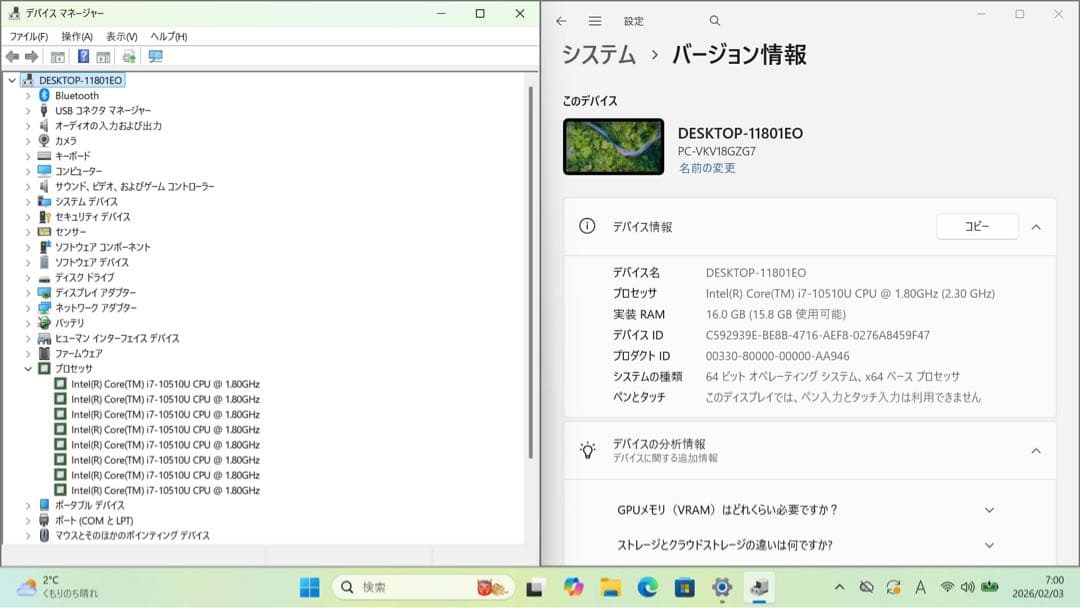Click the scan for hardware changes toolbar icon

click(x=130, y=57)
